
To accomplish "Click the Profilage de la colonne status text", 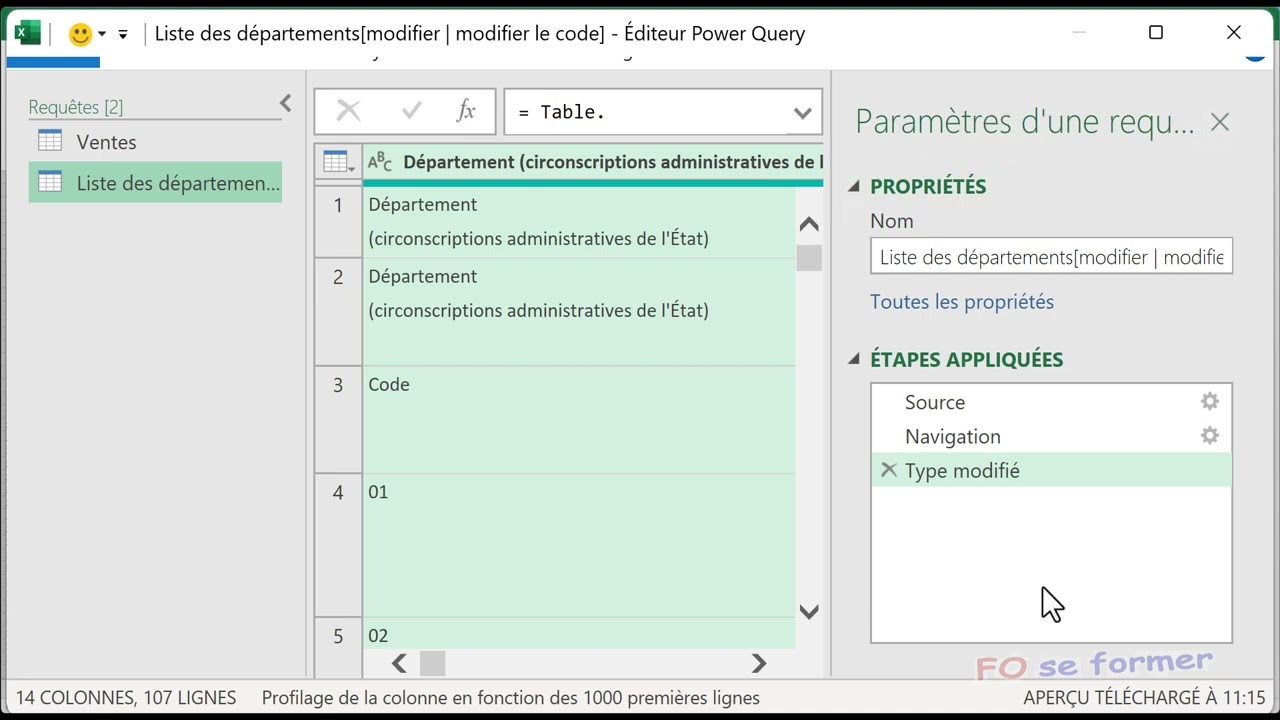I will [x=511, y=698].
